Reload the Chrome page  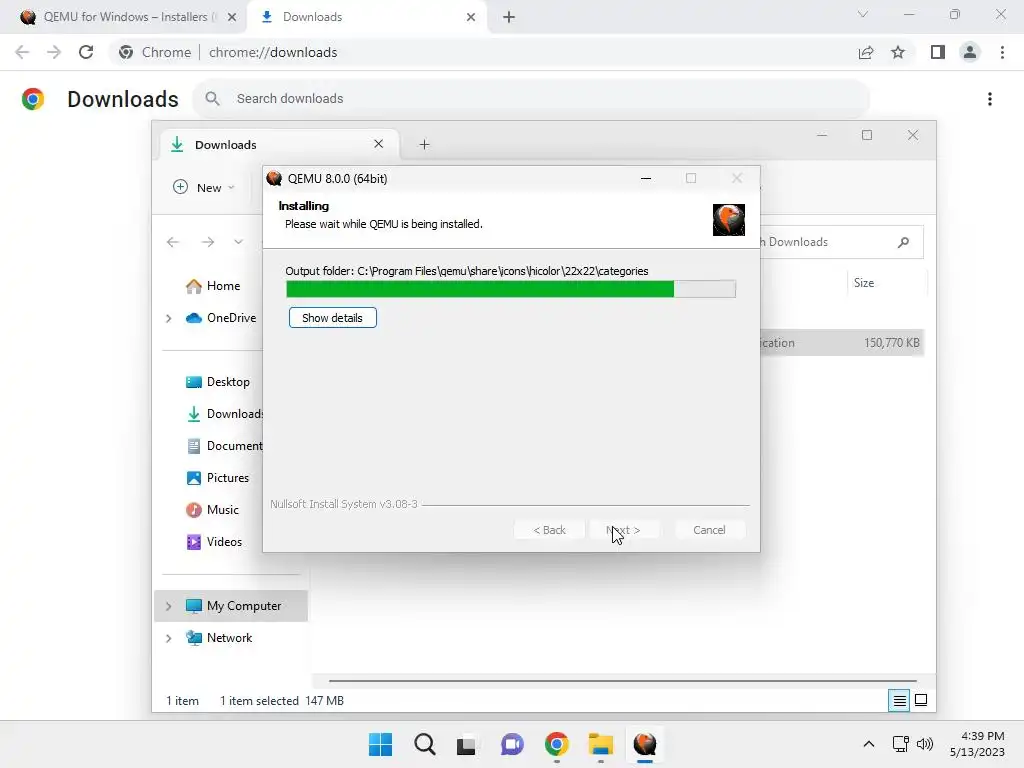coord(86,52)
